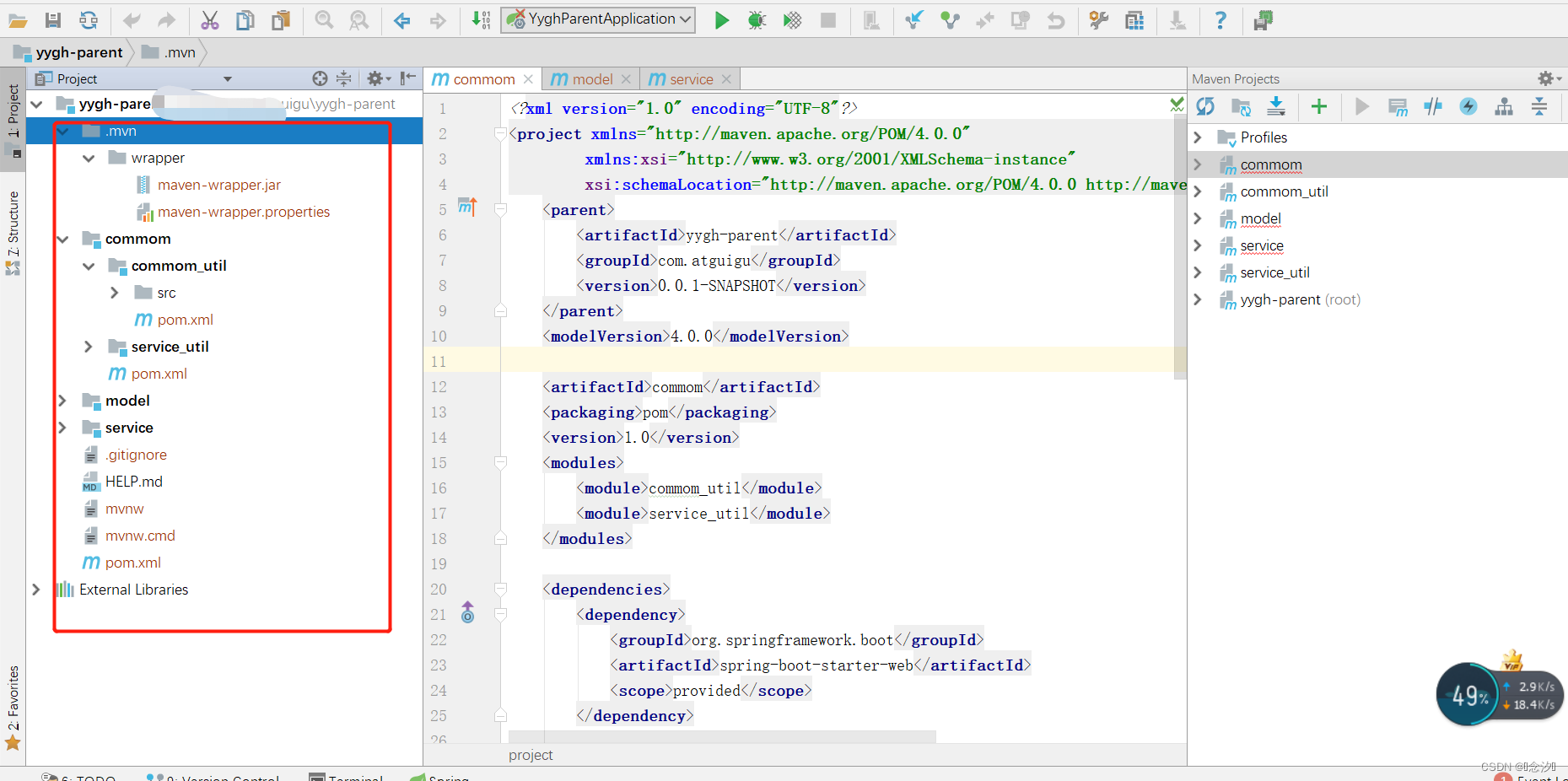Toggle the Structure tool window button

coord(13,234)
